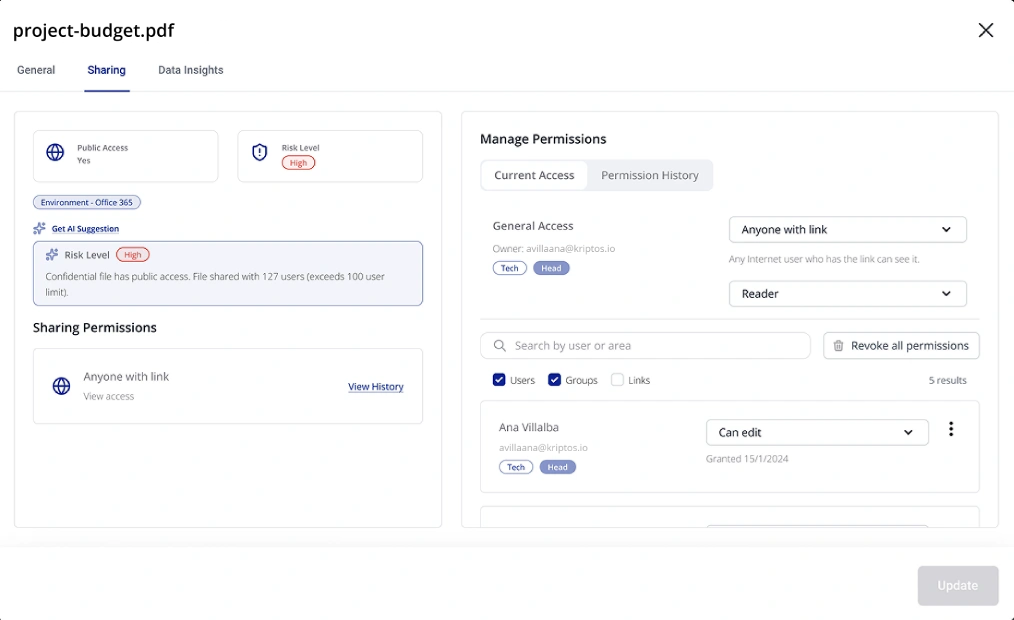Screen dimensions: 1014x620
Task: Open the Can edit dropdown for Ana Villalba
Action: click(816, 431)
